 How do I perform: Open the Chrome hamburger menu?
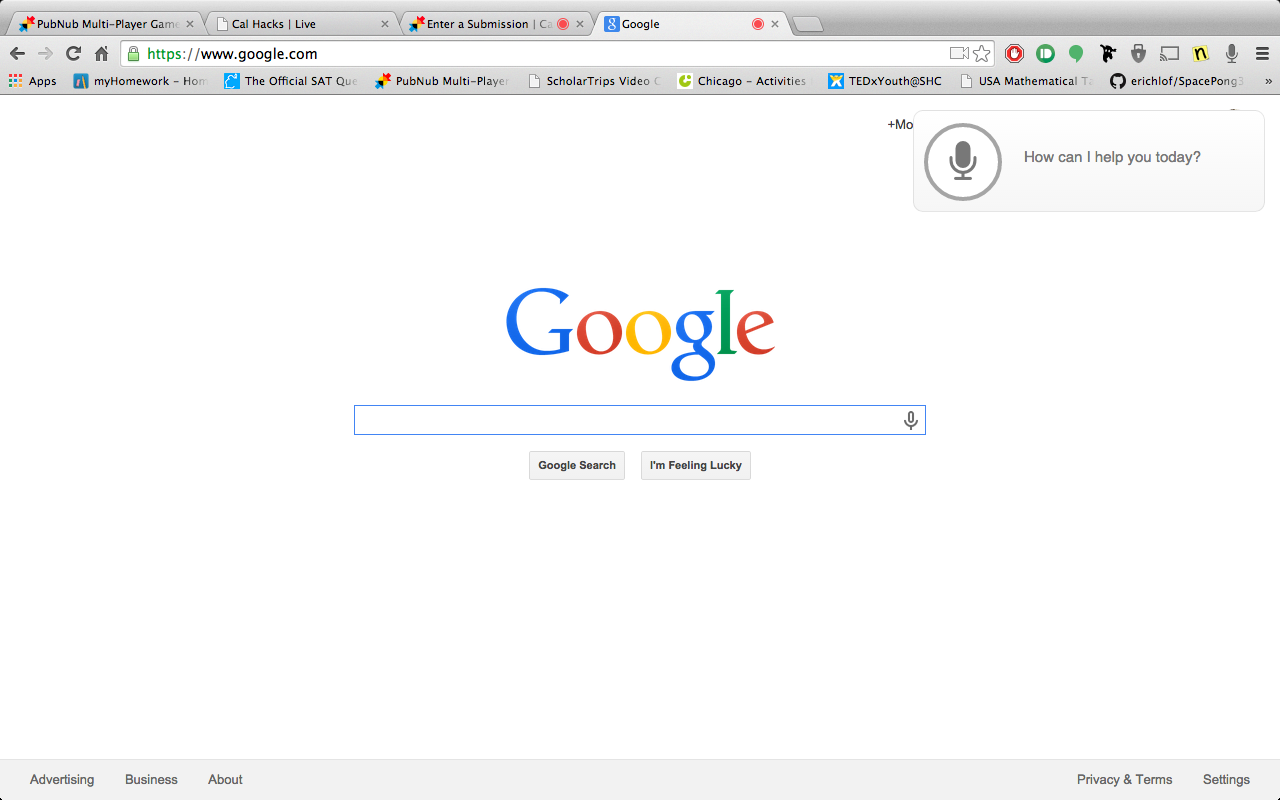point(1262,54)
